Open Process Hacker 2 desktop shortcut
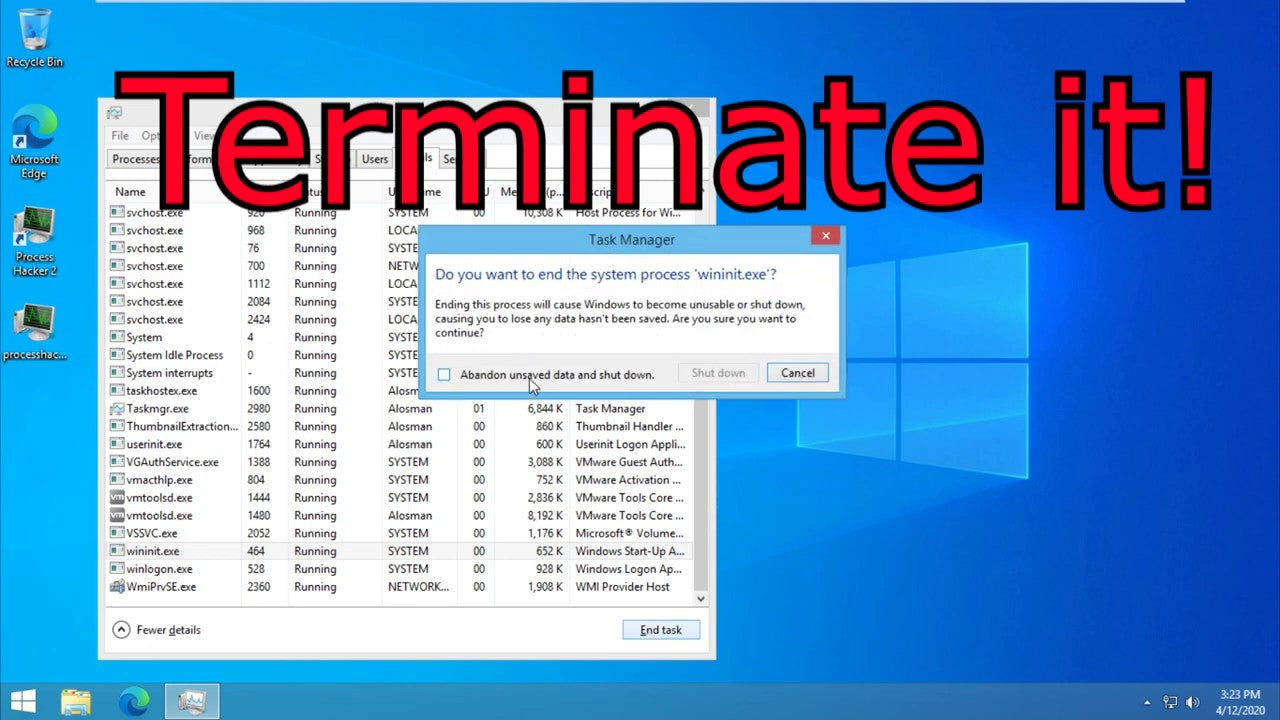 point(34,240)
